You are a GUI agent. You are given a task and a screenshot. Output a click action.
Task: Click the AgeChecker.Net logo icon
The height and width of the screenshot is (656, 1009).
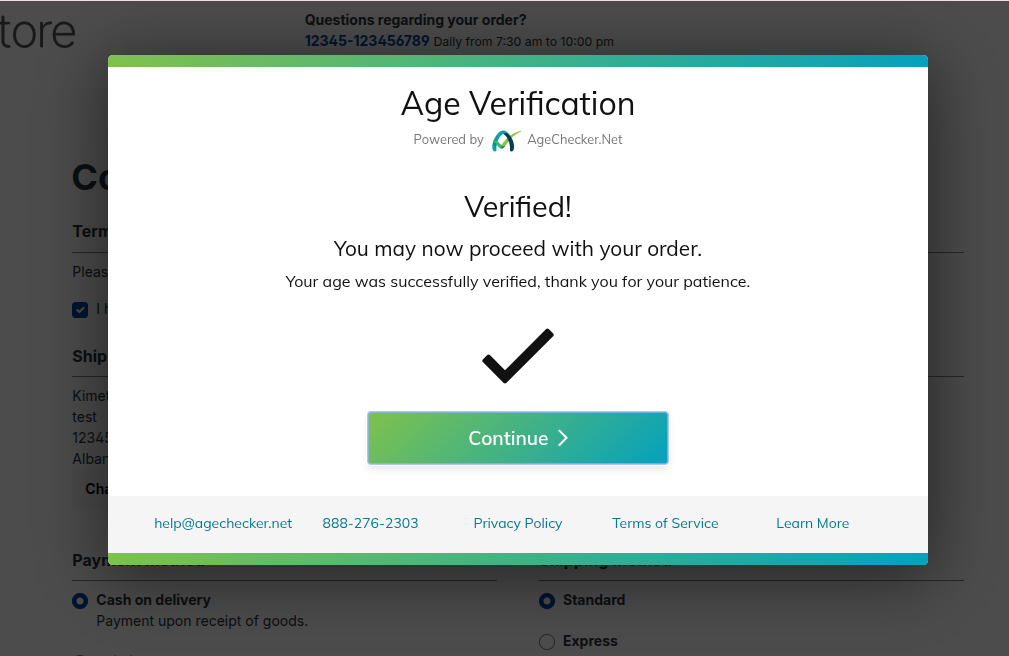click(x=506, y=140)
